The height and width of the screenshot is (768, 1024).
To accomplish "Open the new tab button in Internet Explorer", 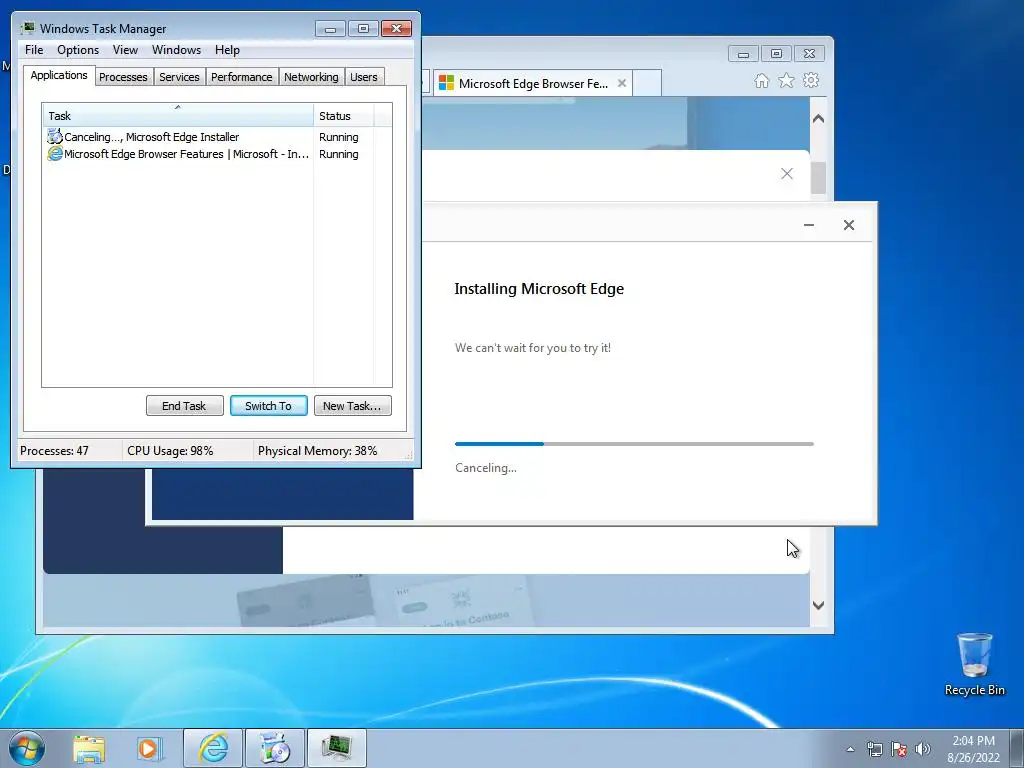I will click(x=647, y=83).
